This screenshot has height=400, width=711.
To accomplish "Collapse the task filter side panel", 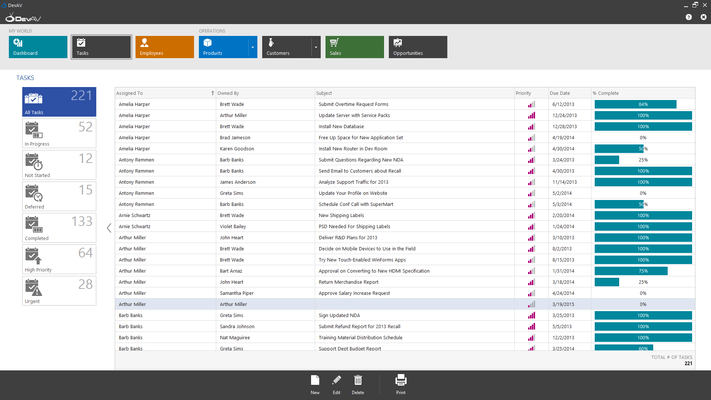I will click(x=109, y=228).
